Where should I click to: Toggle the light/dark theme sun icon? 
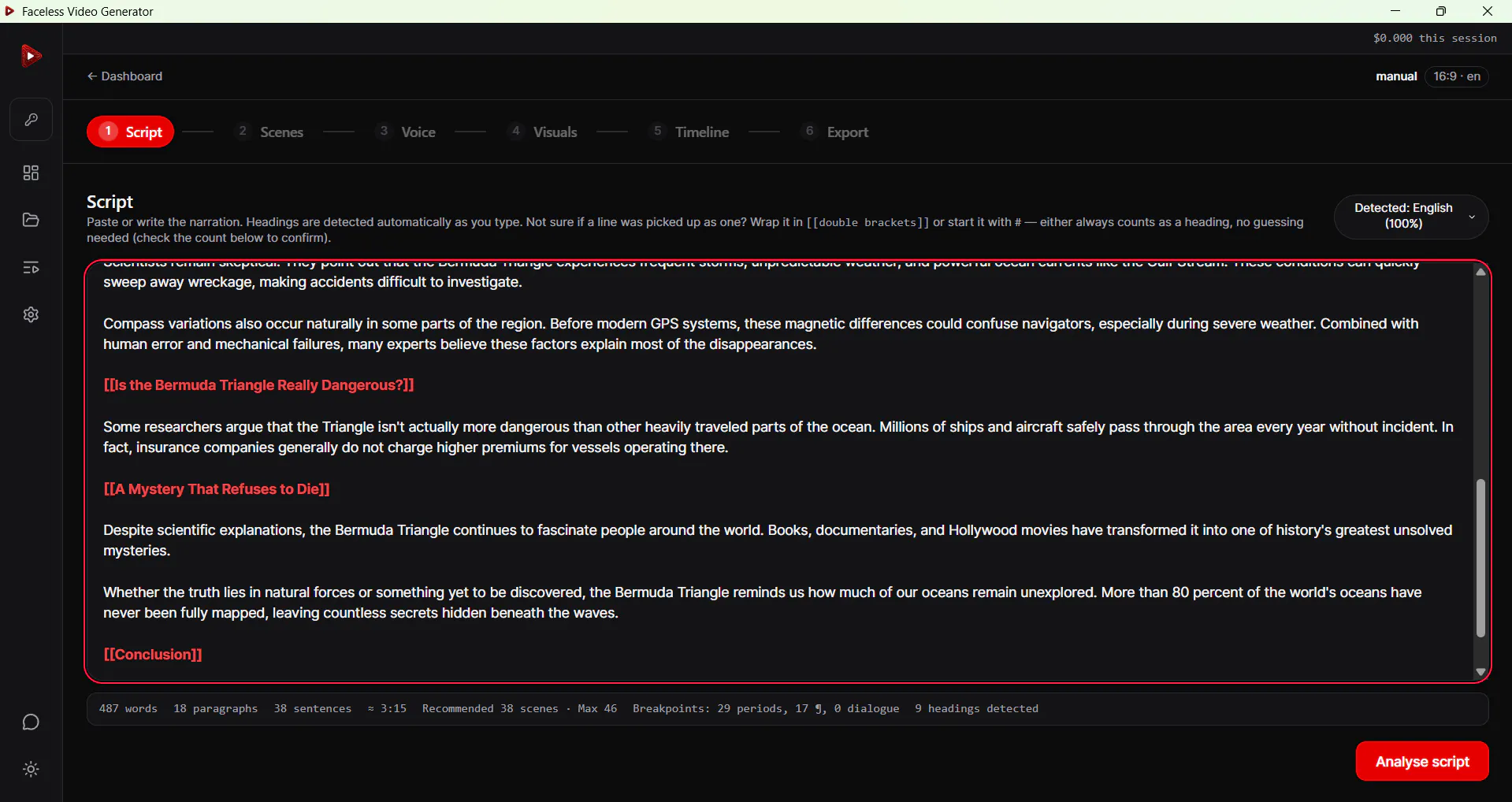[x=31, y=770]
